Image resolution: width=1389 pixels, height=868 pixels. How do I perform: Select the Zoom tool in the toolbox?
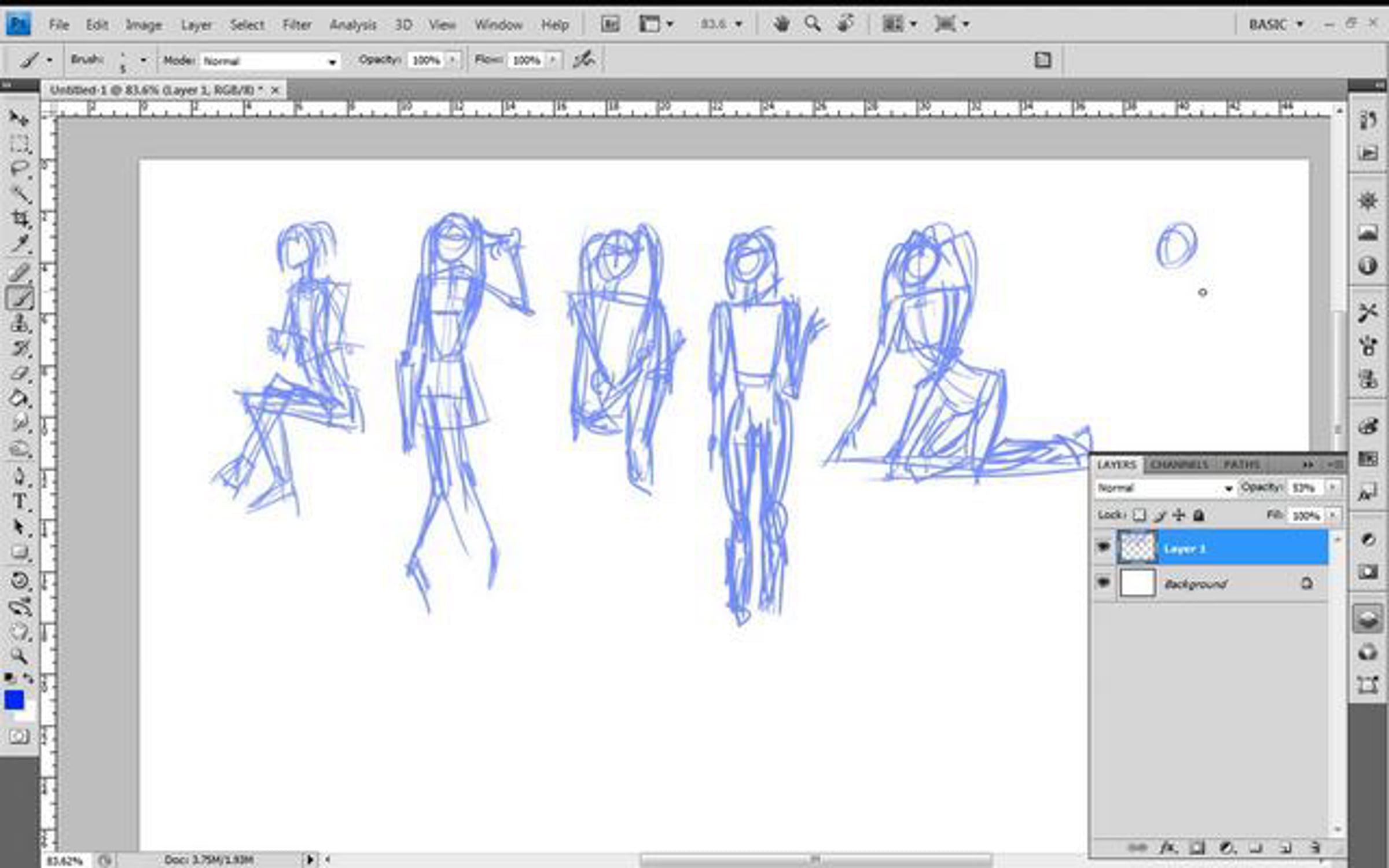(19, 656)
